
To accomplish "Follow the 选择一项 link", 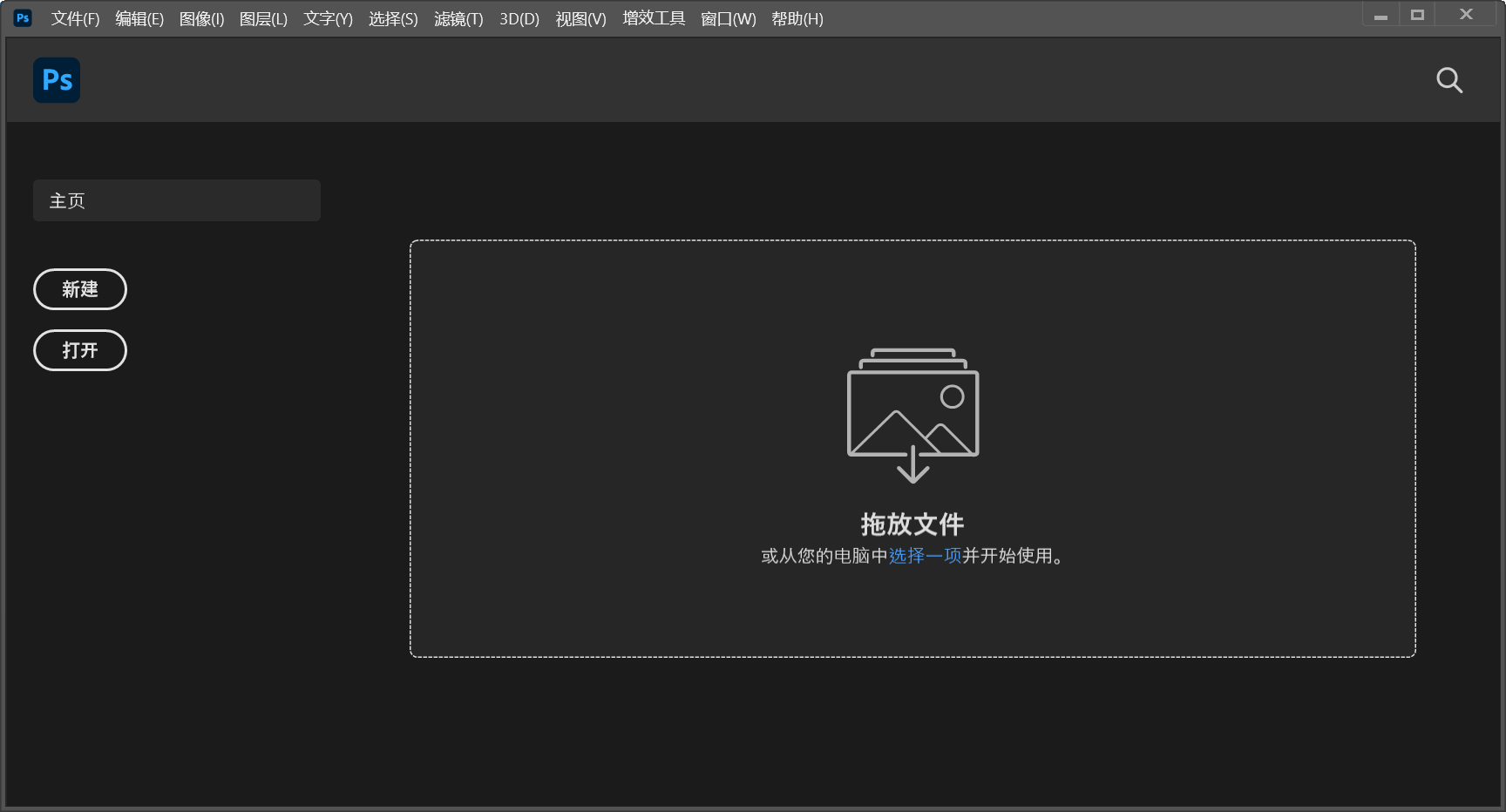I will (925, 556).
